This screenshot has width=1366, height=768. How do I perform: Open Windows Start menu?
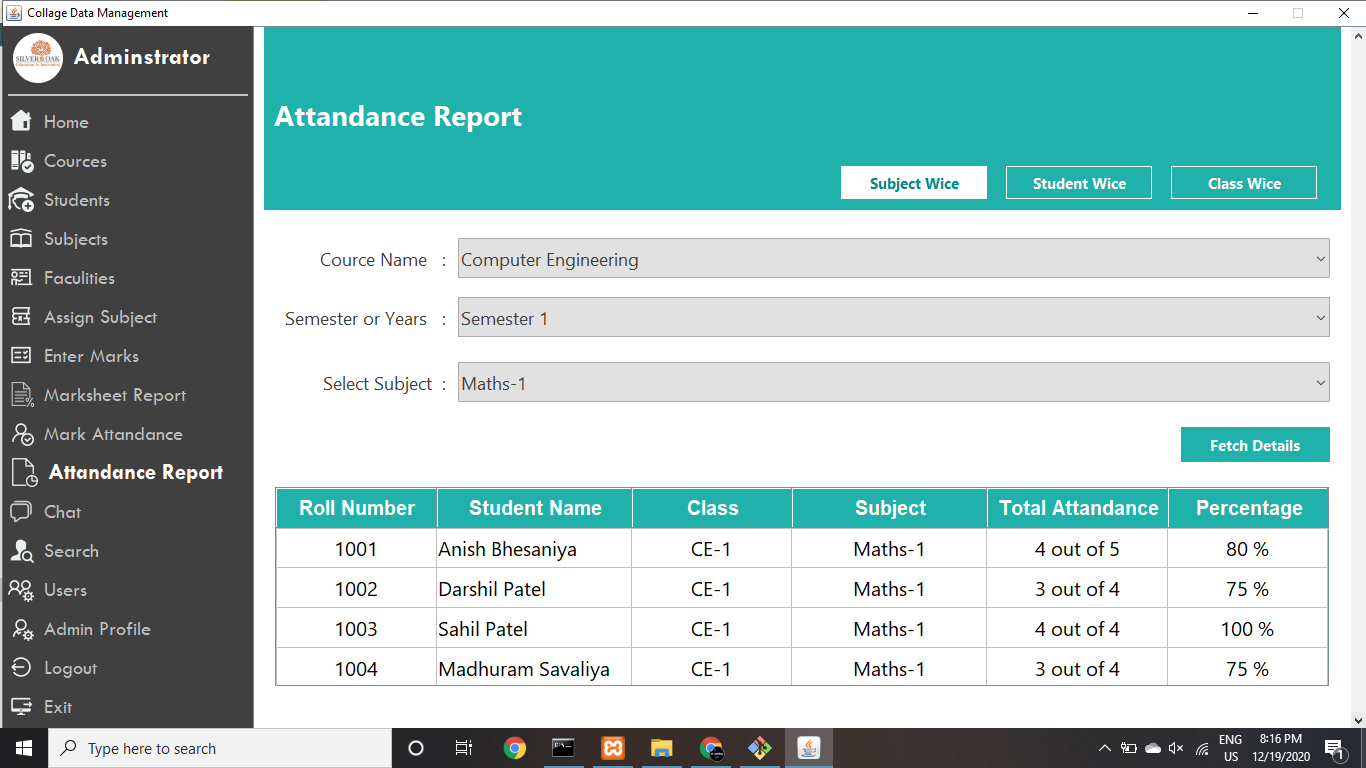24,748
